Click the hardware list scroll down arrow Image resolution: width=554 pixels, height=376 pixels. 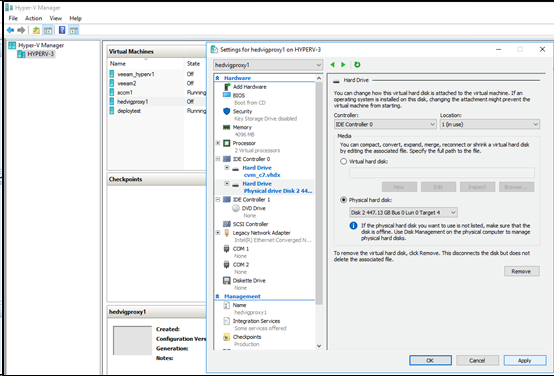[x=319, y=346]
